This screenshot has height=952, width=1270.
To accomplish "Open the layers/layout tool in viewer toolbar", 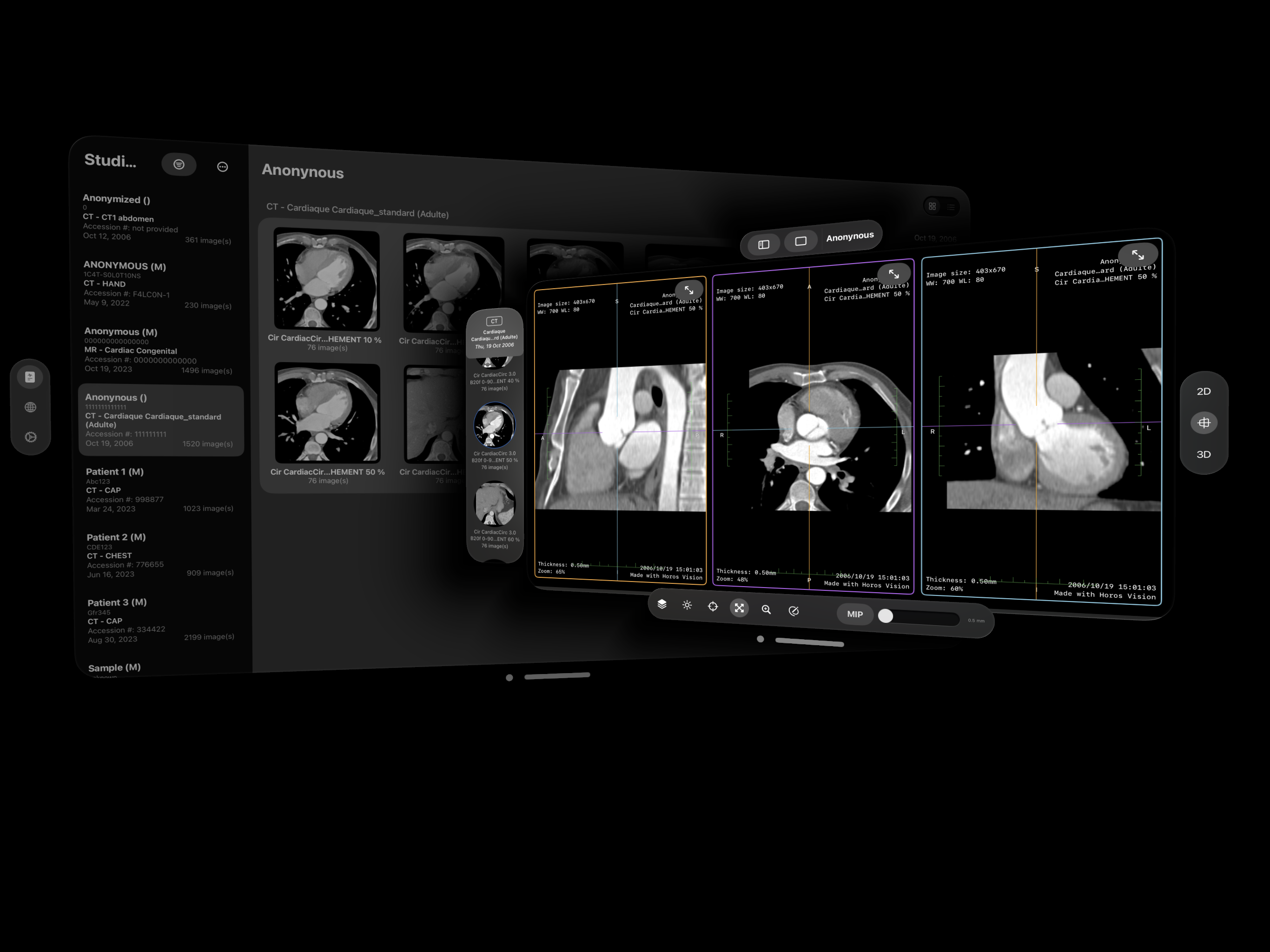I will 662,605.
